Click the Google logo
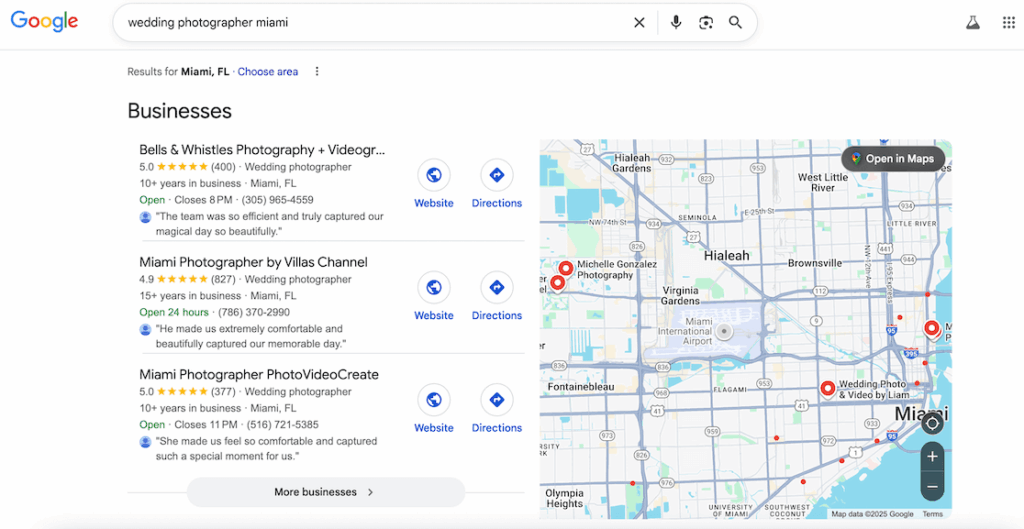The width and height of the screenshot is (1024, 529). tap(44, 22)
